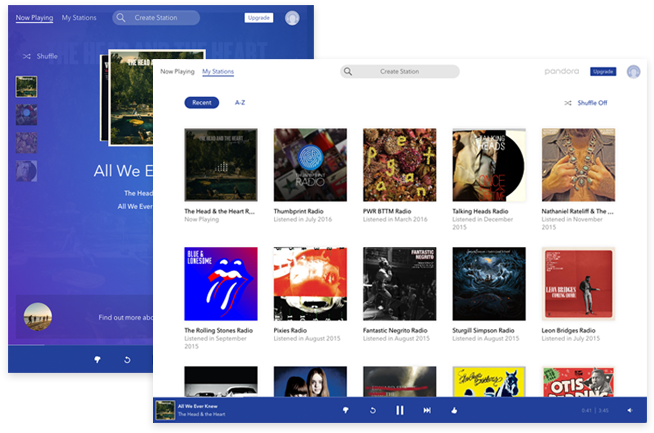Image resolution: width=654 pixels, height=433 pixels.
Task: Open My Stations tab in back window
Action: coord(79,18)
